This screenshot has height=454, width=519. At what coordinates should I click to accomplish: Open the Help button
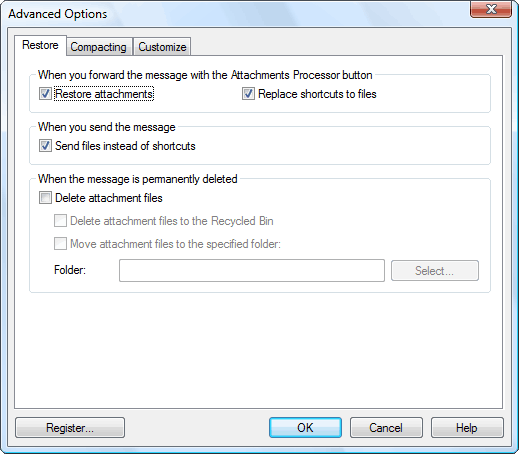pyautogui.click(x=467, y=428)
